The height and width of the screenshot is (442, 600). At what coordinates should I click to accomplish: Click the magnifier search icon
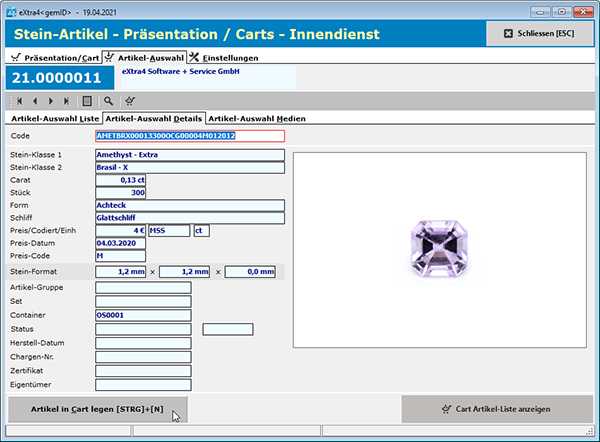[109, 101]
